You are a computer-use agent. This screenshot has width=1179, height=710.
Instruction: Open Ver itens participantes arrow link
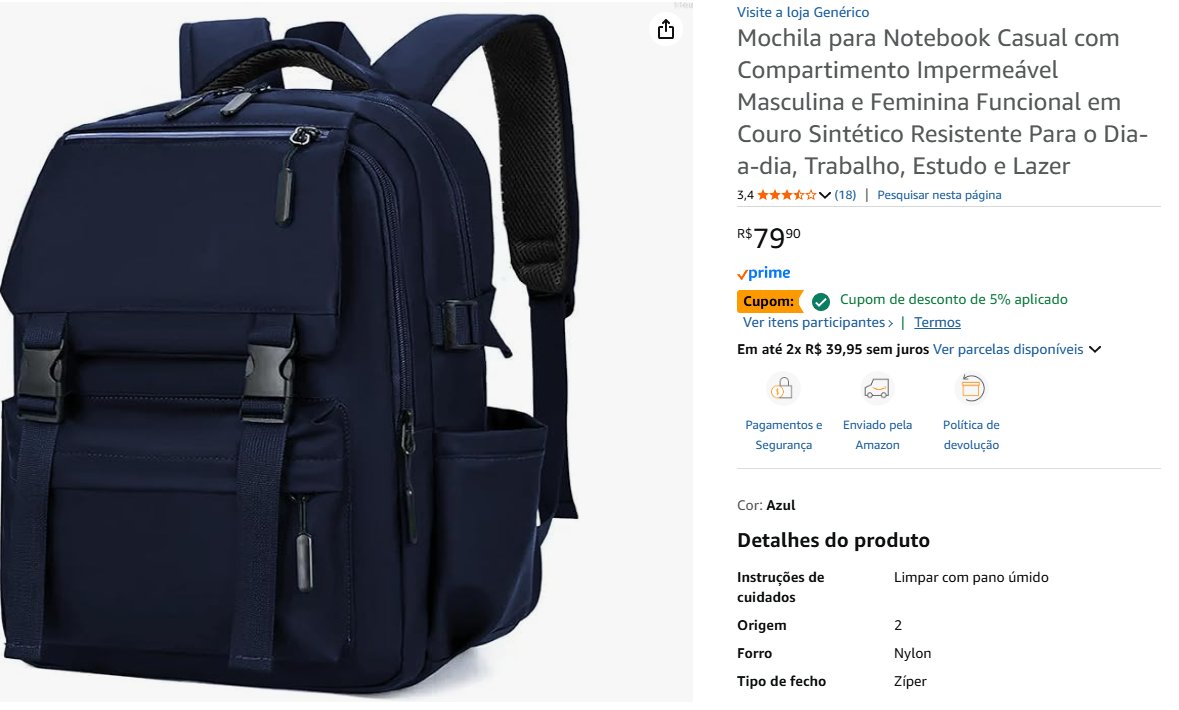pyautogui.click(x=818, y=322)
